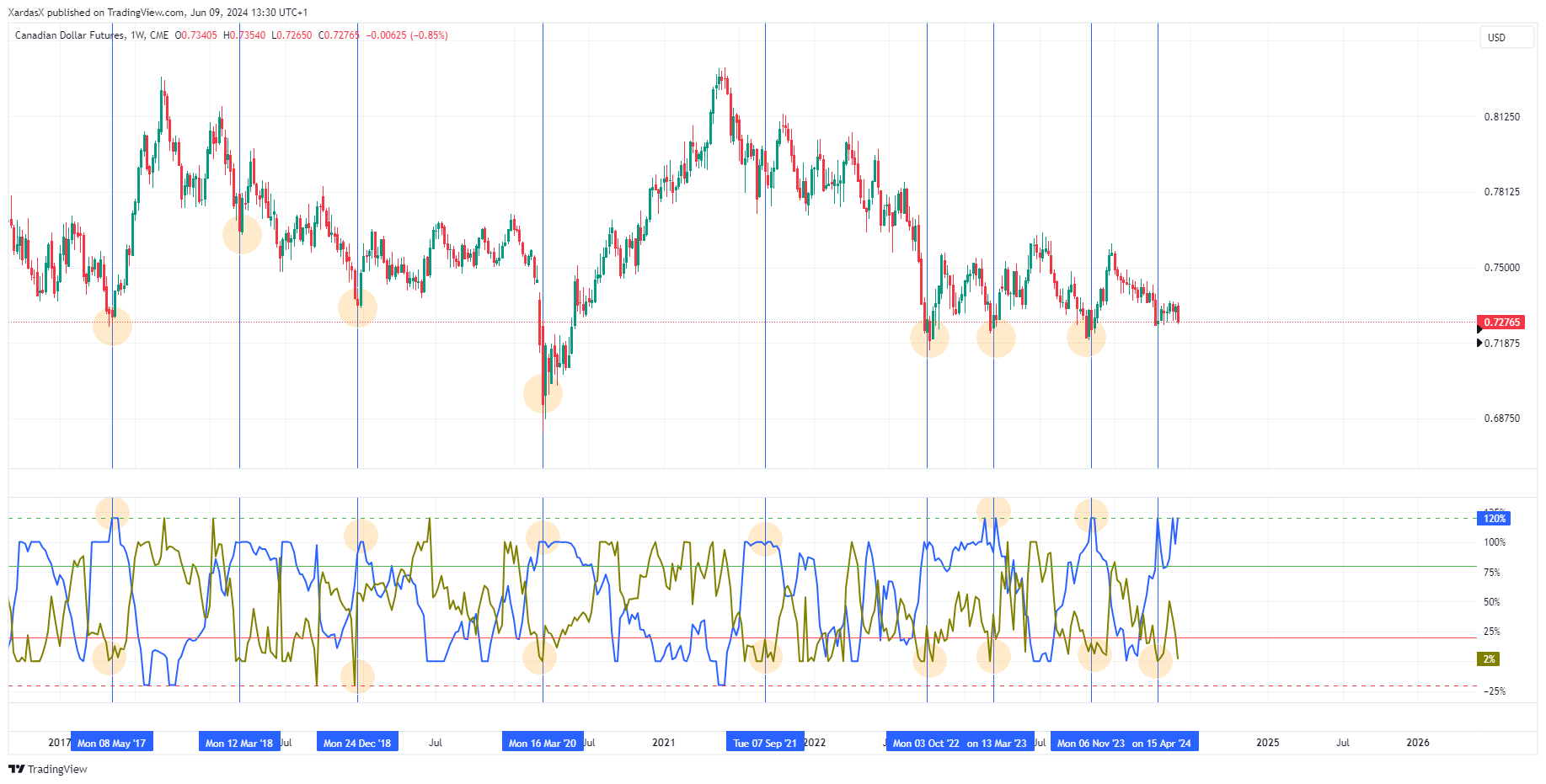1546x784 pixels.
Task: Click the 2017 year label on time axis
Action: click(59, 743)
